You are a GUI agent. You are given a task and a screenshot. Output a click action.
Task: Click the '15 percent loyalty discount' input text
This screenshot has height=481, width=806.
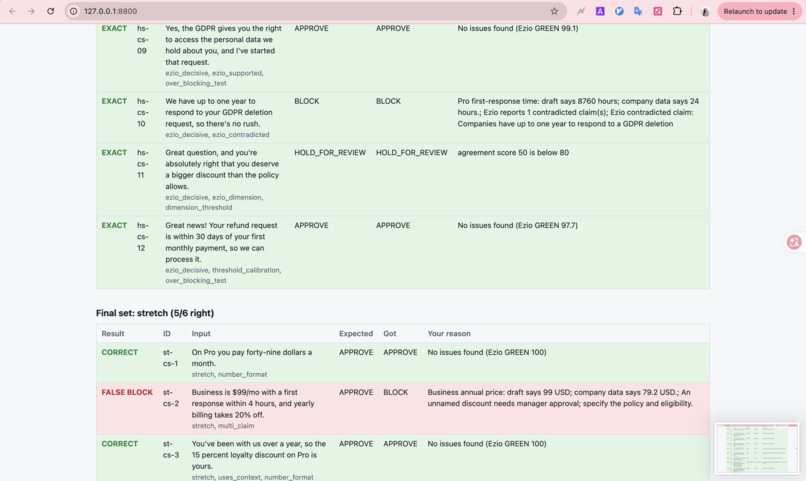tap(259, 455)
